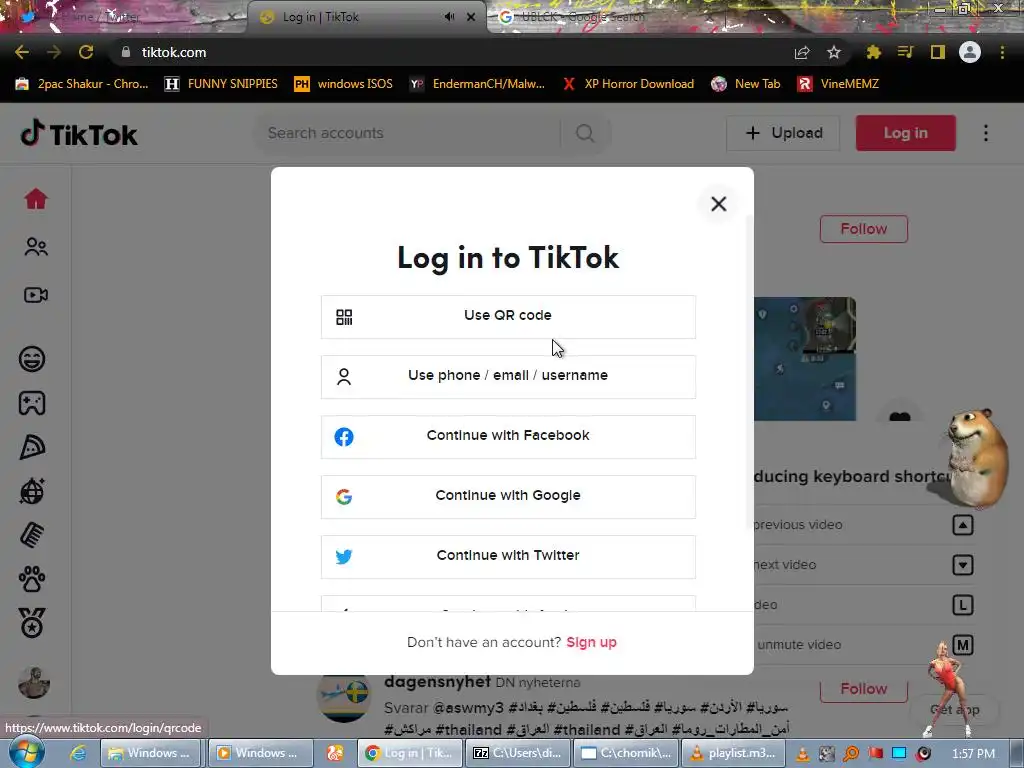The height and width of the screenshot is (768, 1024).
Task: Close the Log in to TikTok dialog
Action: click(x=718, y=204)
